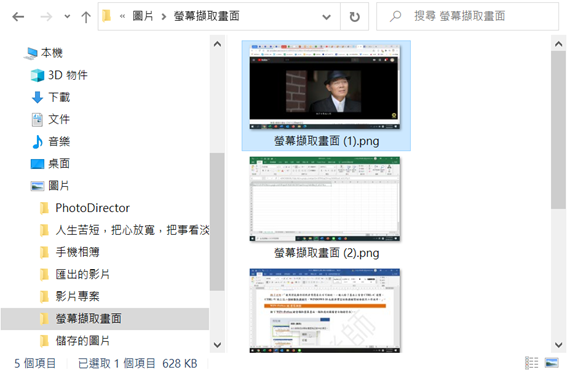The height and width of the screenshot is (375, 567).
Task: Click the search magnifier icon
Action: point(395,16)
